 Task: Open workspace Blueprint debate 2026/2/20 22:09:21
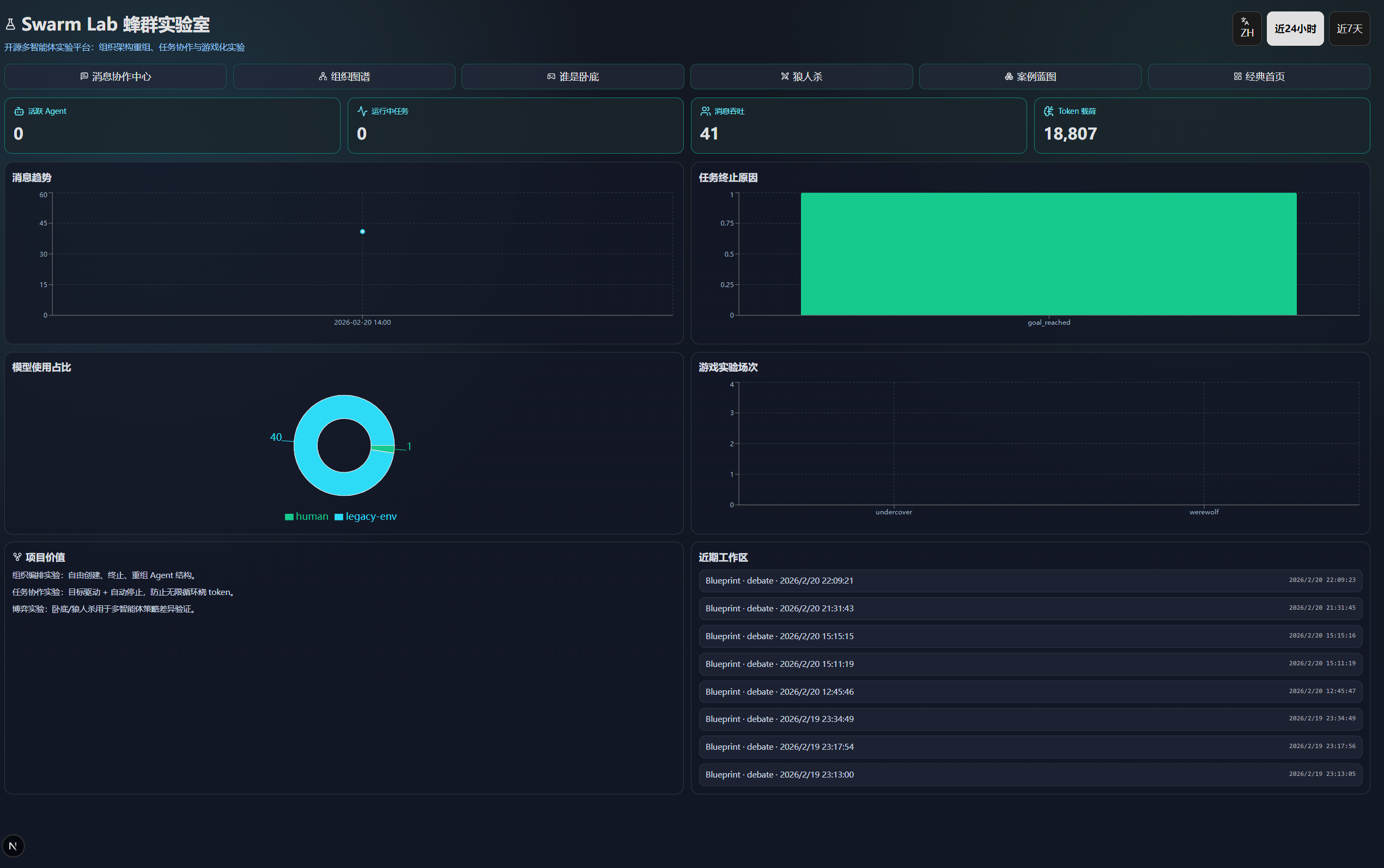(x=1030, y=581)
